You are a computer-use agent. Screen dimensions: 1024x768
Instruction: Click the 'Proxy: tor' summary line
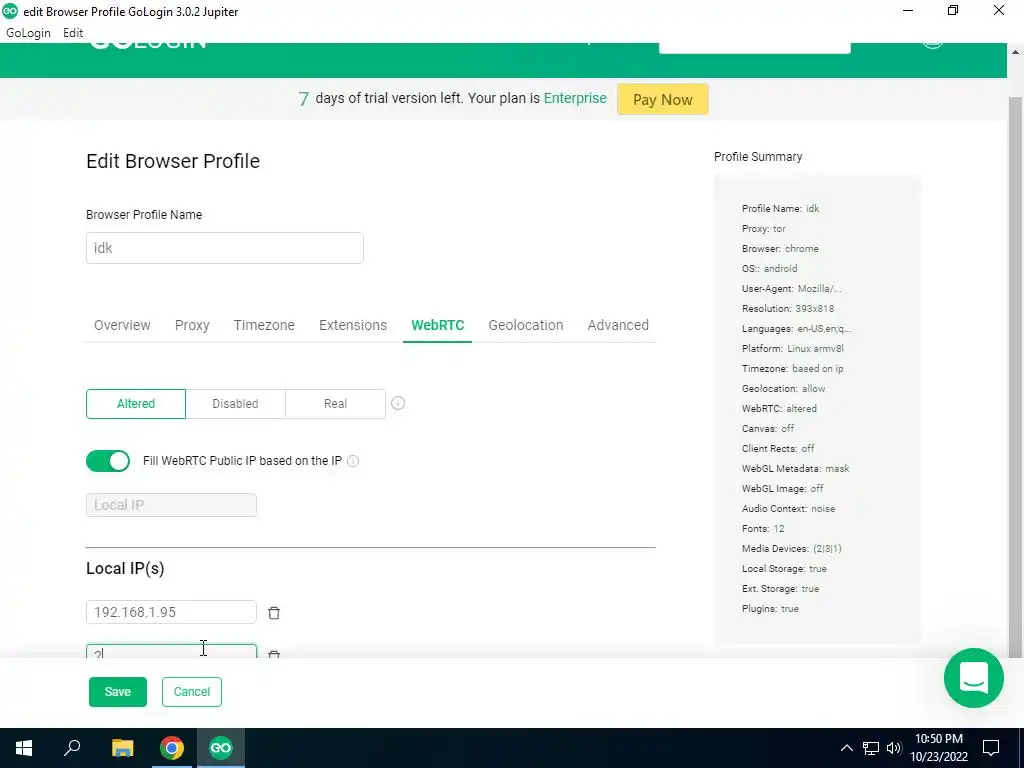click(763, 229)
